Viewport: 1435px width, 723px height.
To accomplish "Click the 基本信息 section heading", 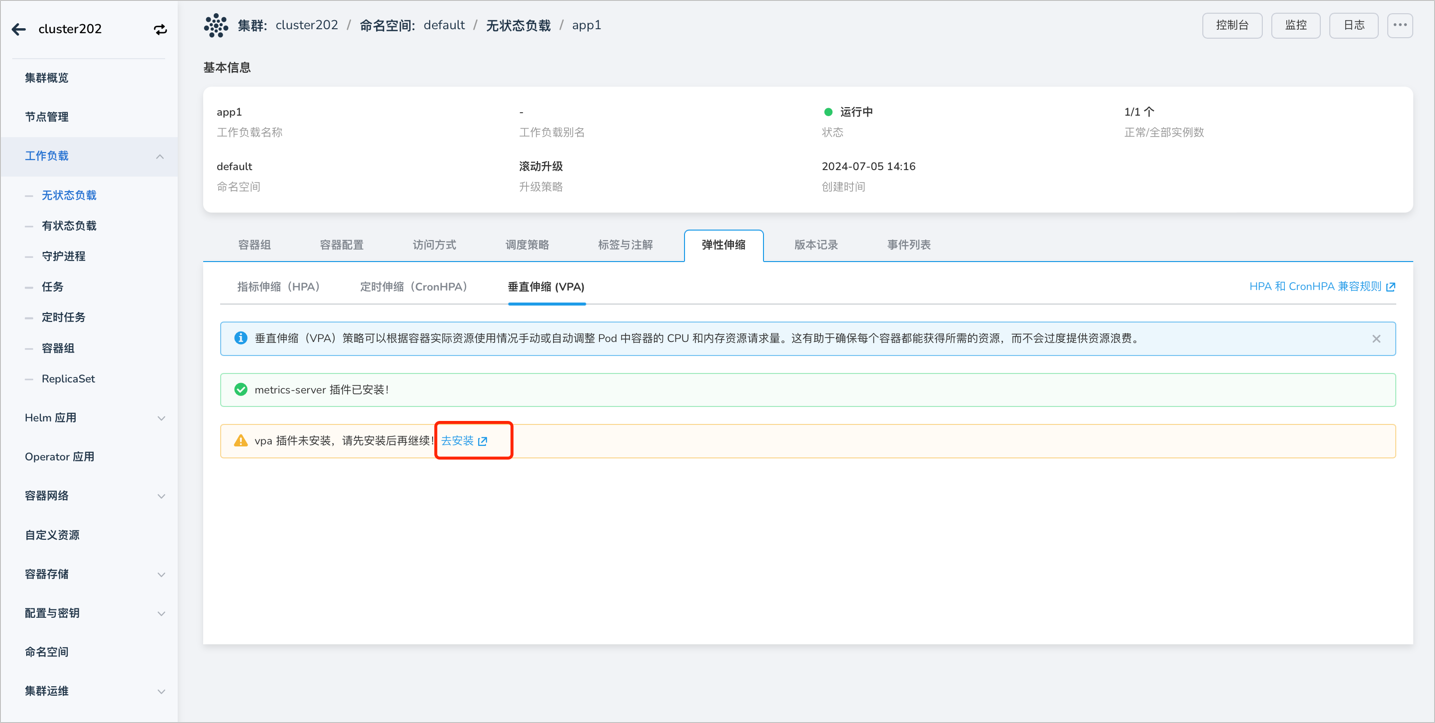I will pos(227,68).
